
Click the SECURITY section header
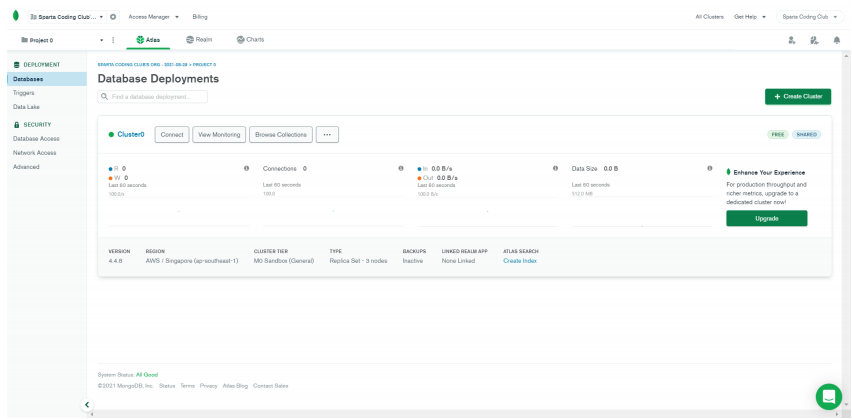tap(33, 124)
